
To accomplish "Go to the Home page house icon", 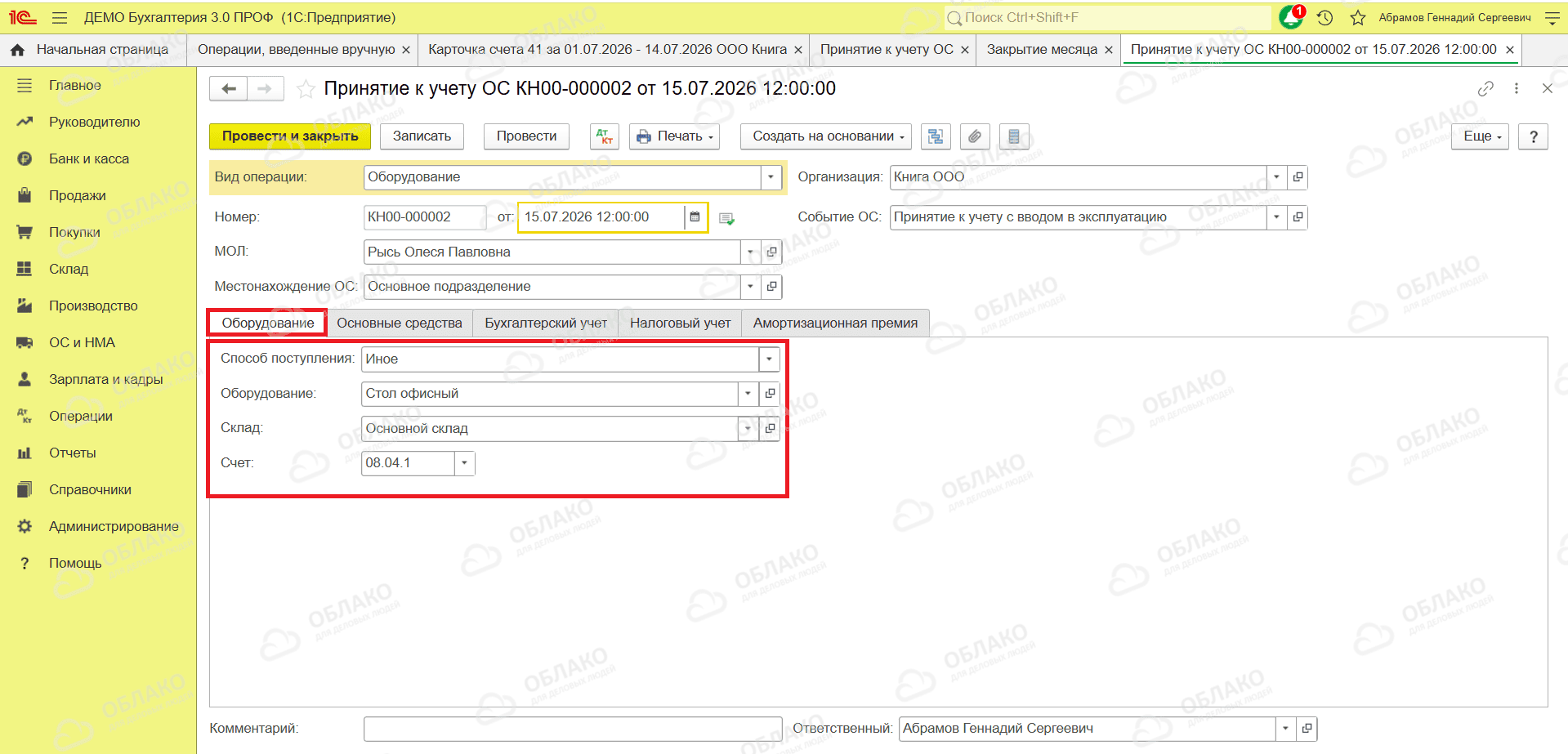I will point(17,50).
